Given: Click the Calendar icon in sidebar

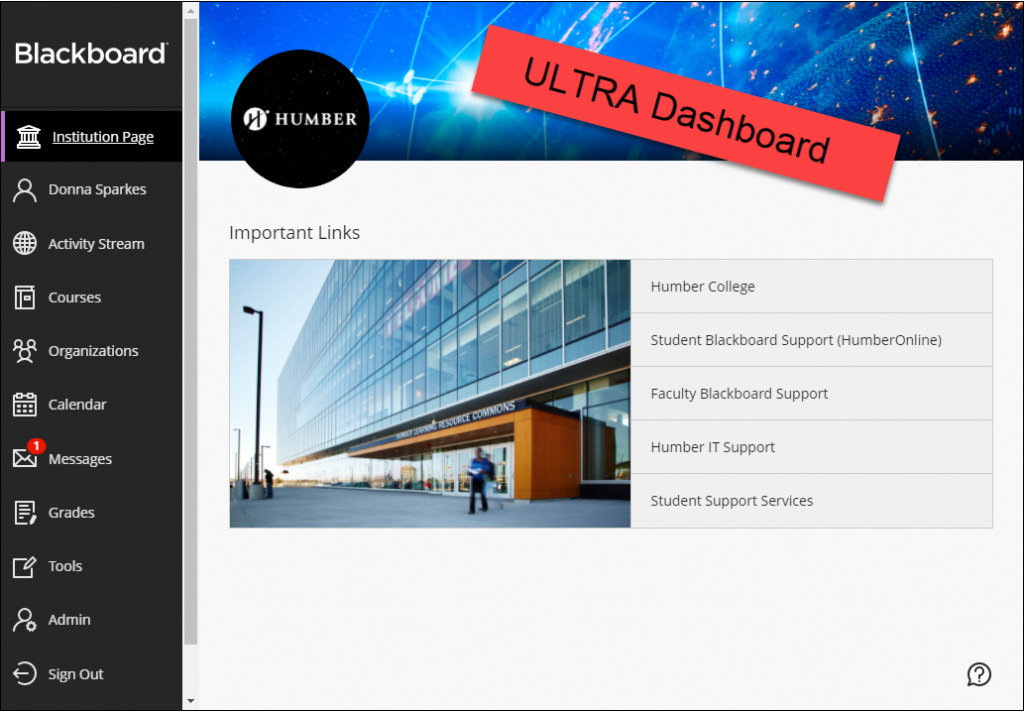Looking at the screenshot, I should (25, 404).
